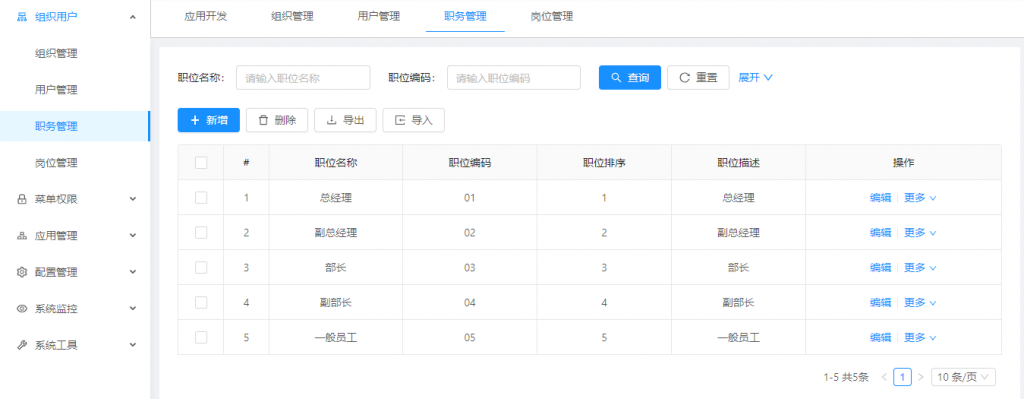Click the 查询 search button
Viewport: 1024px width, 399px height.
(x=630, y=77)
